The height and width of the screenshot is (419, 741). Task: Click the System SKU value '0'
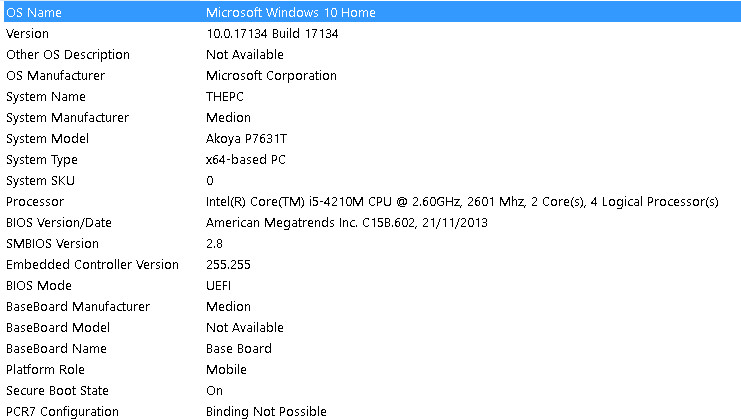pyautogui.click(x=210, y=181)
